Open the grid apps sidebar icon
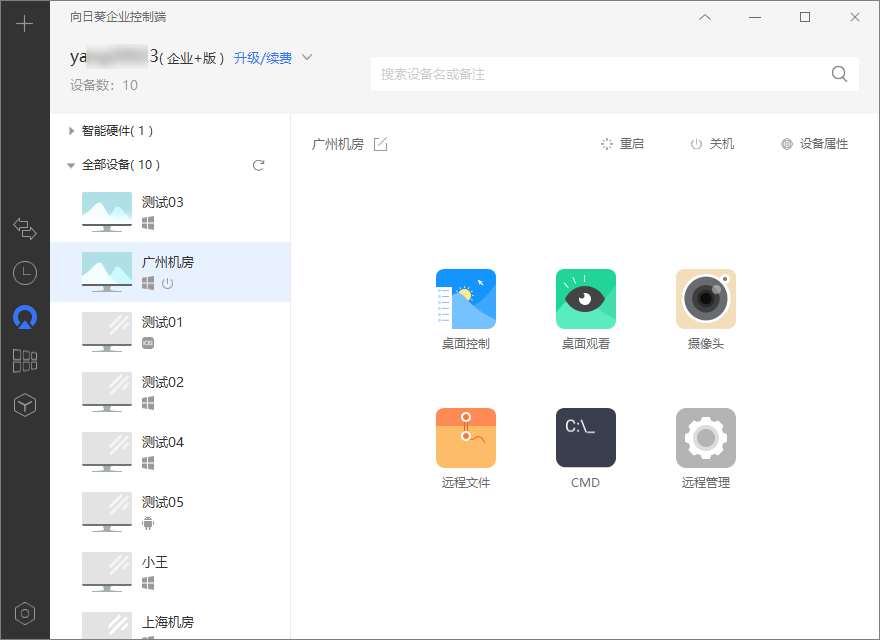 25,361
